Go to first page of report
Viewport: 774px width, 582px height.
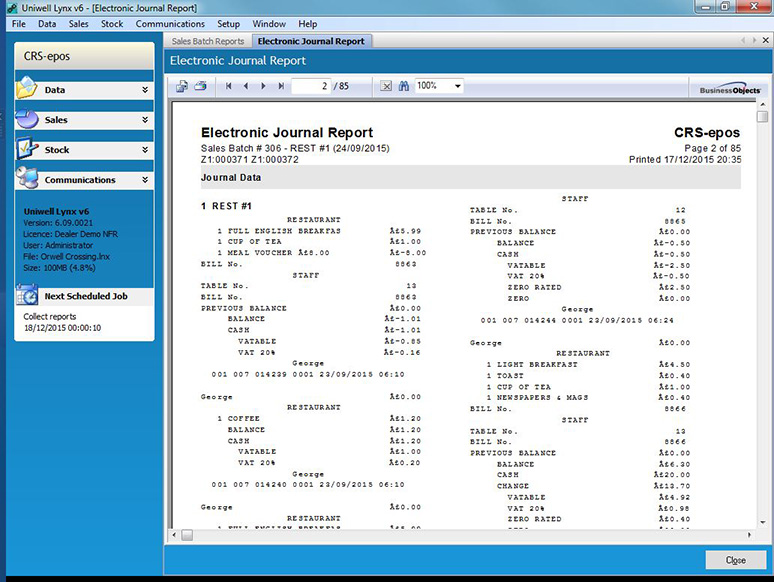(229, 87)
